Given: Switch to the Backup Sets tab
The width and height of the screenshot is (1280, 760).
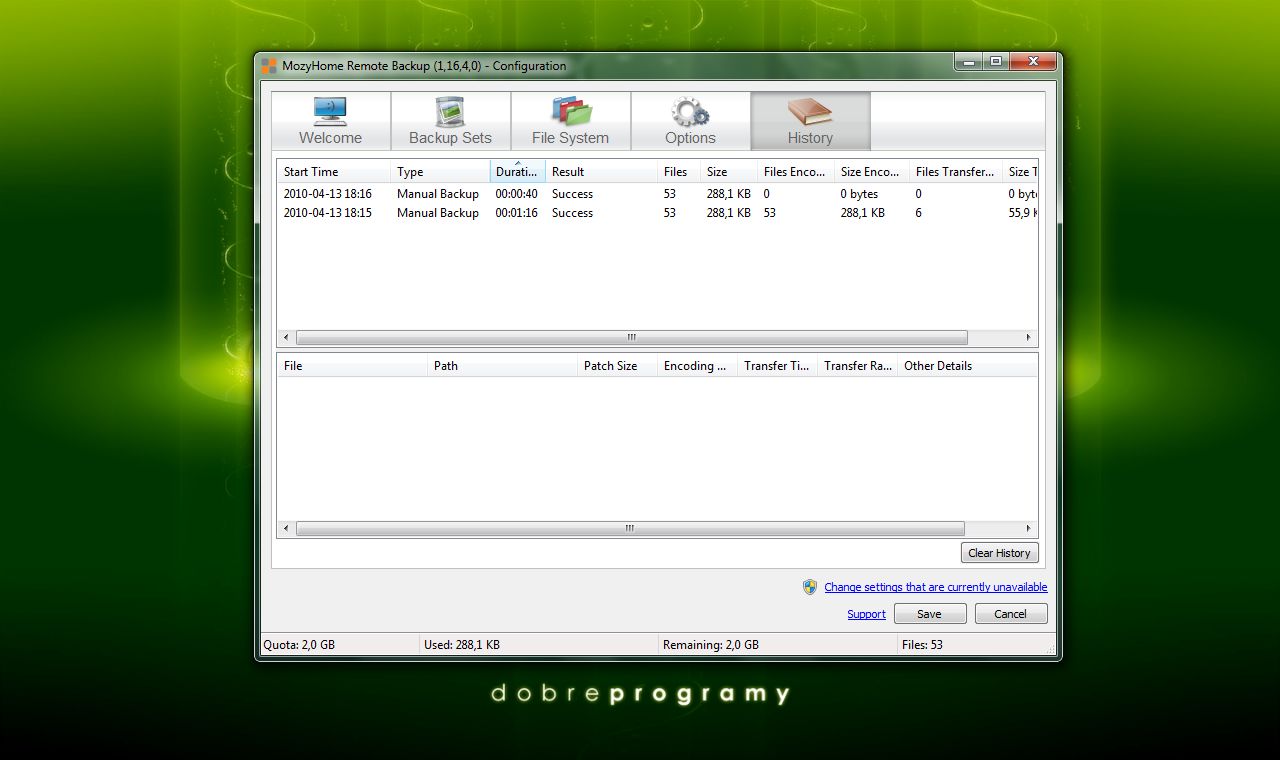Looking at the screenshot, I should pos(451,121).
